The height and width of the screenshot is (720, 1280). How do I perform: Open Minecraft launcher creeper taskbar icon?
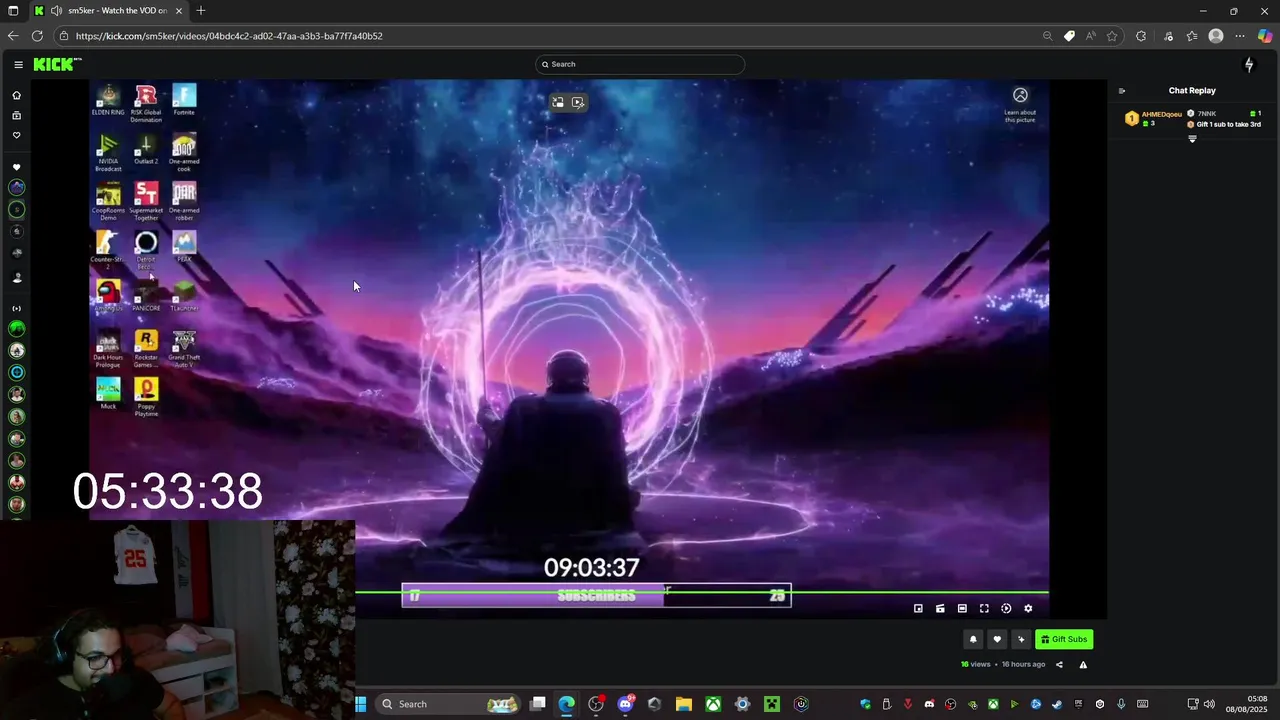[x=772, y=704]
